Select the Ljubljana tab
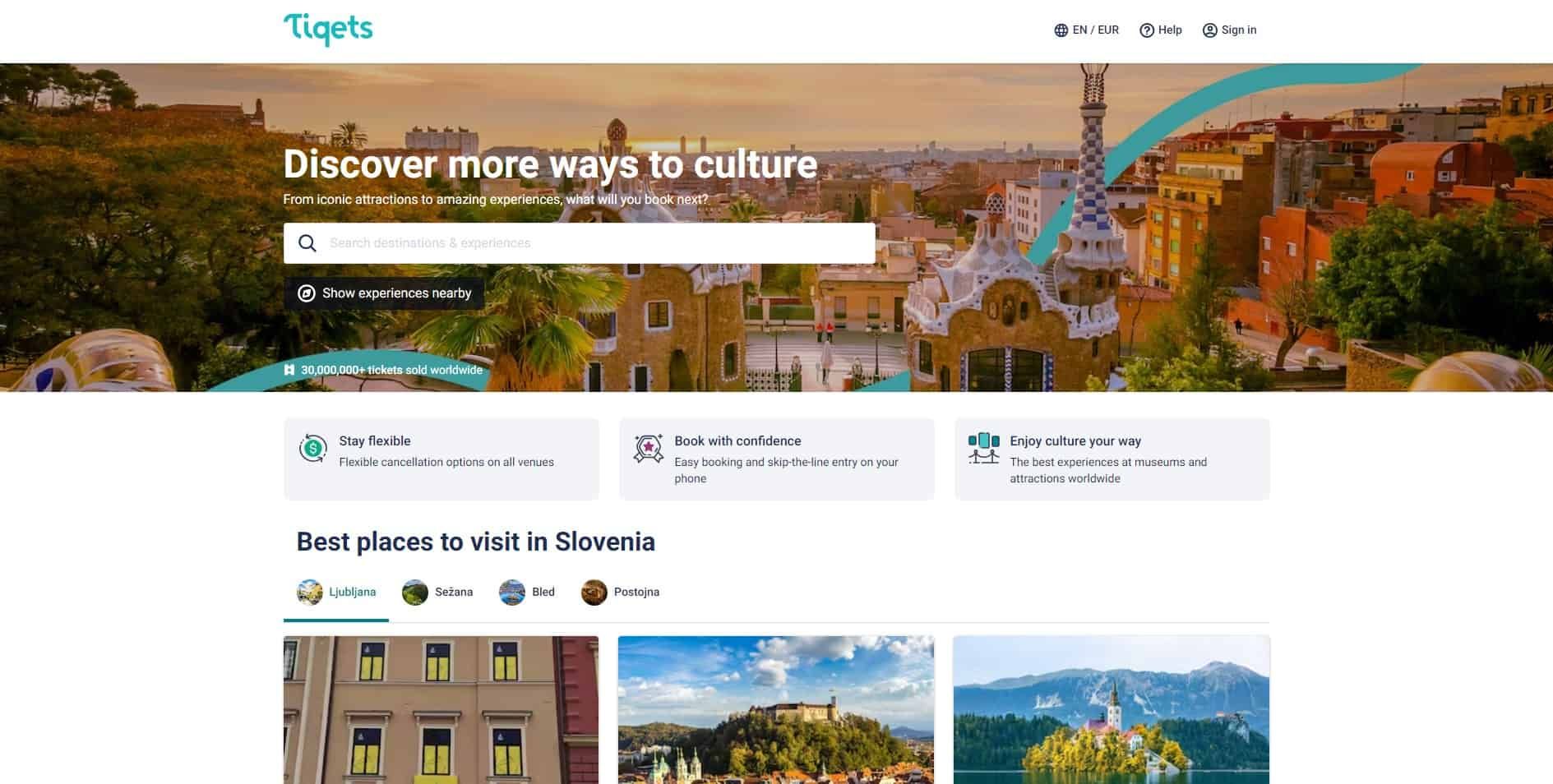Image resolution: width=1553 pixels, height=784 pixels. pos(336,592)
